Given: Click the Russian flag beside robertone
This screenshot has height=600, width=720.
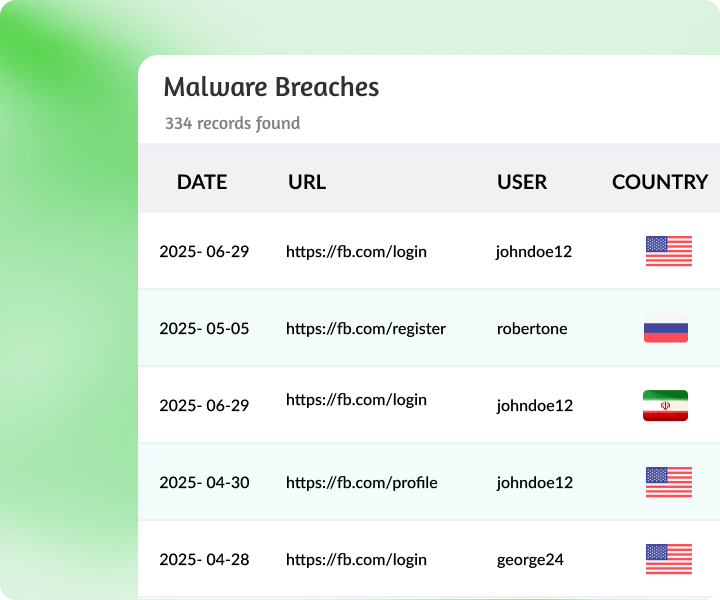Looking at the screenshot, I should point(666,328).
